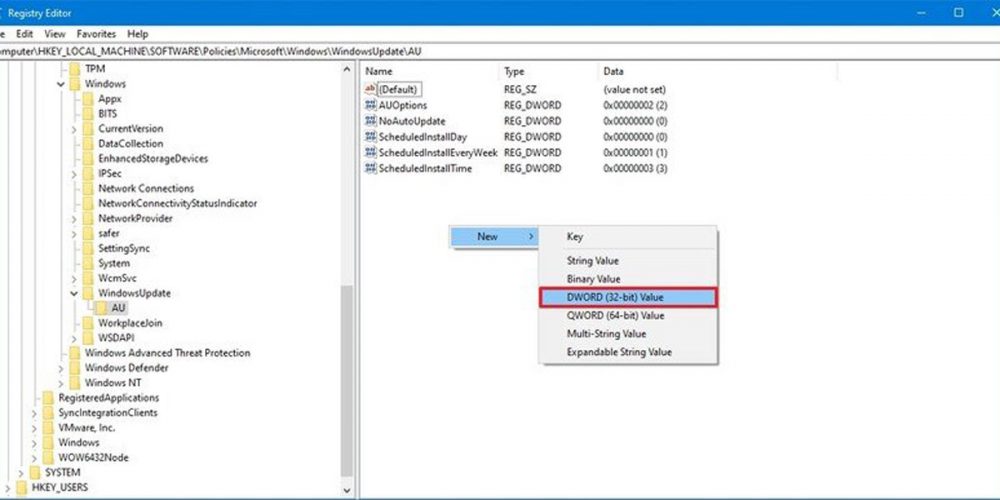This screenshot has height=500, width=1000.
Task: Collapse the WindowsUpdate tree node
Action: (x=75, y=293)
